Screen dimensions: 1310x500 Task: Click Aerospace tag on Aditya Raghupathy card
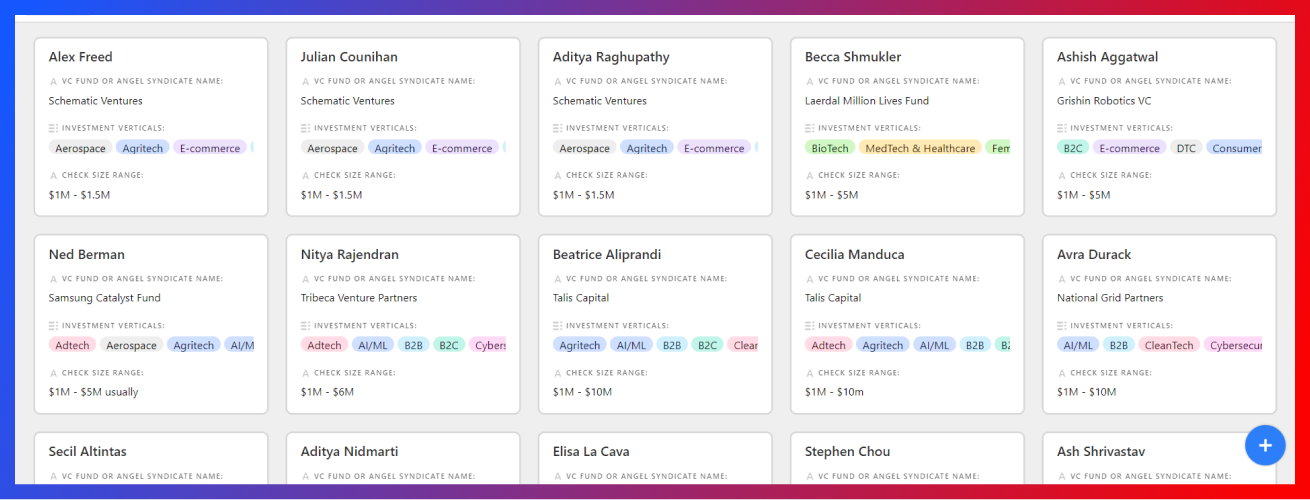(584, 148)
